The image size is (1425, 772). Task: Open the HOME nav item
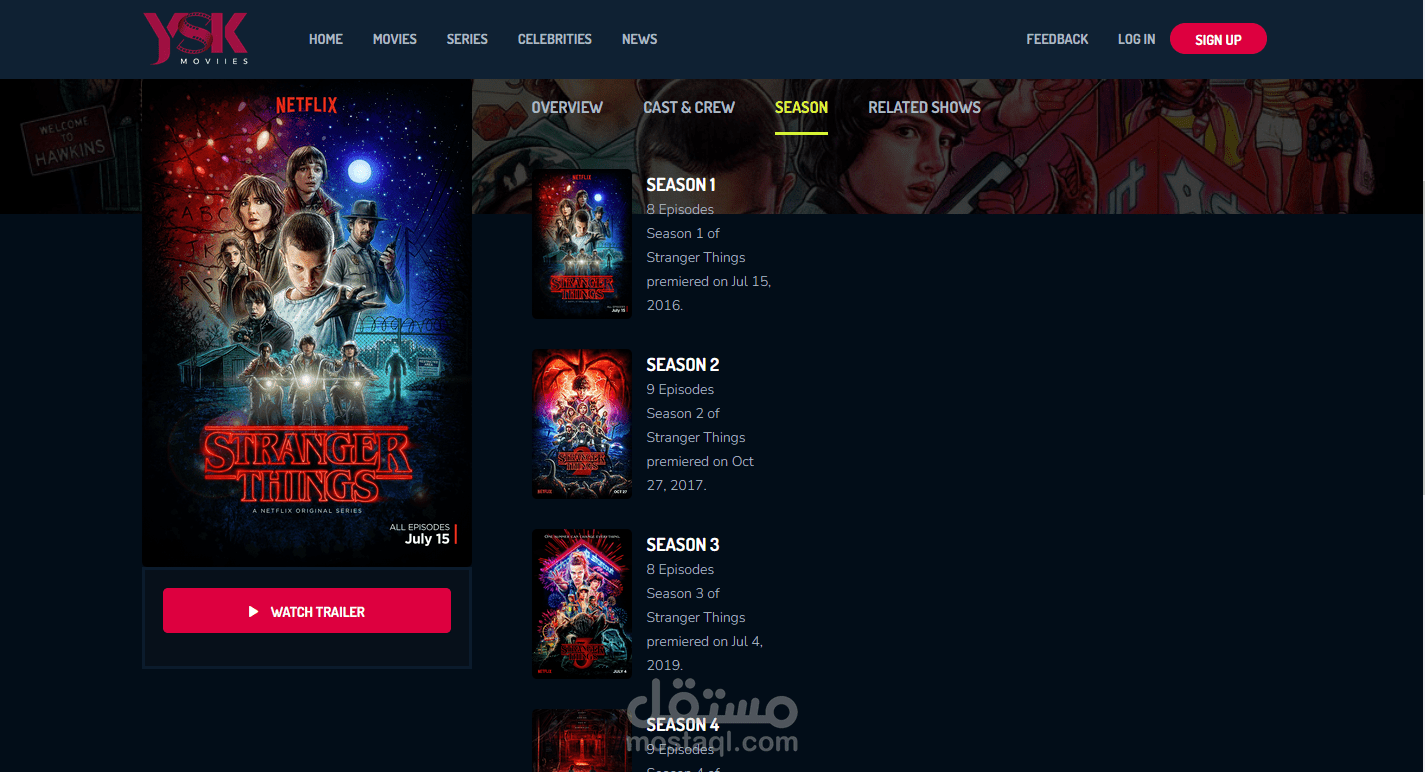click(326, 39)
